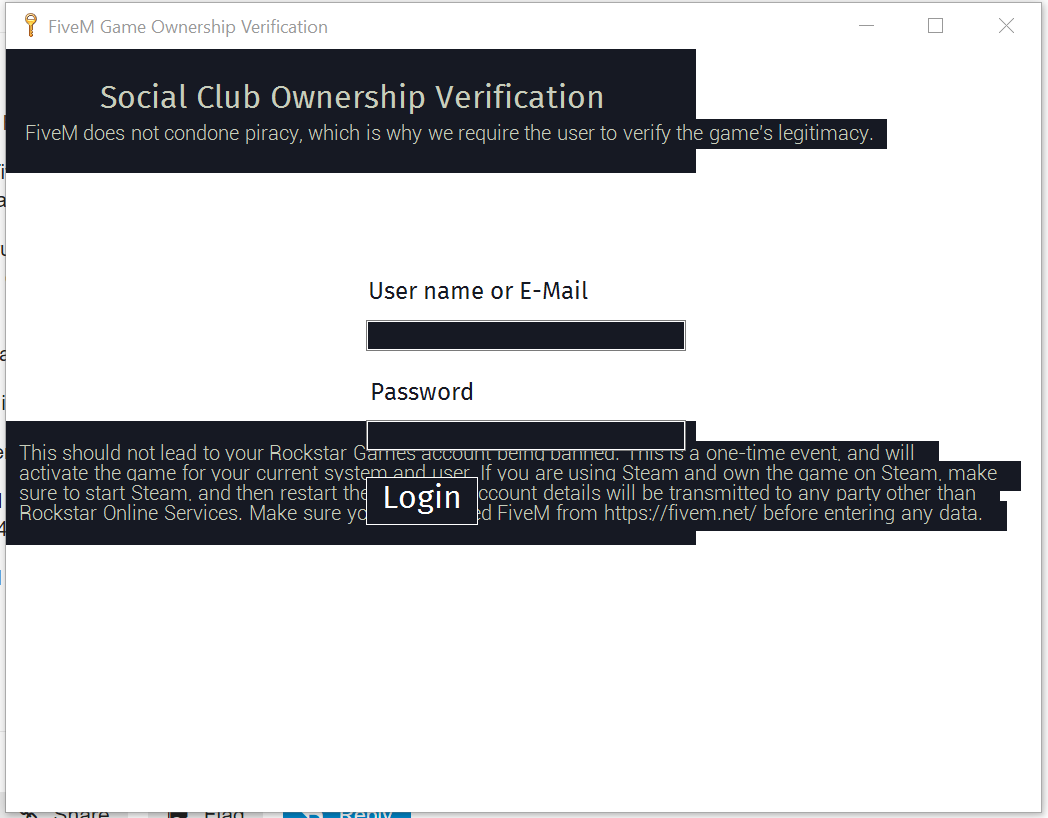1048x818 pixels.
Task: Maximize the FiveM verification window
Action: 936,25
